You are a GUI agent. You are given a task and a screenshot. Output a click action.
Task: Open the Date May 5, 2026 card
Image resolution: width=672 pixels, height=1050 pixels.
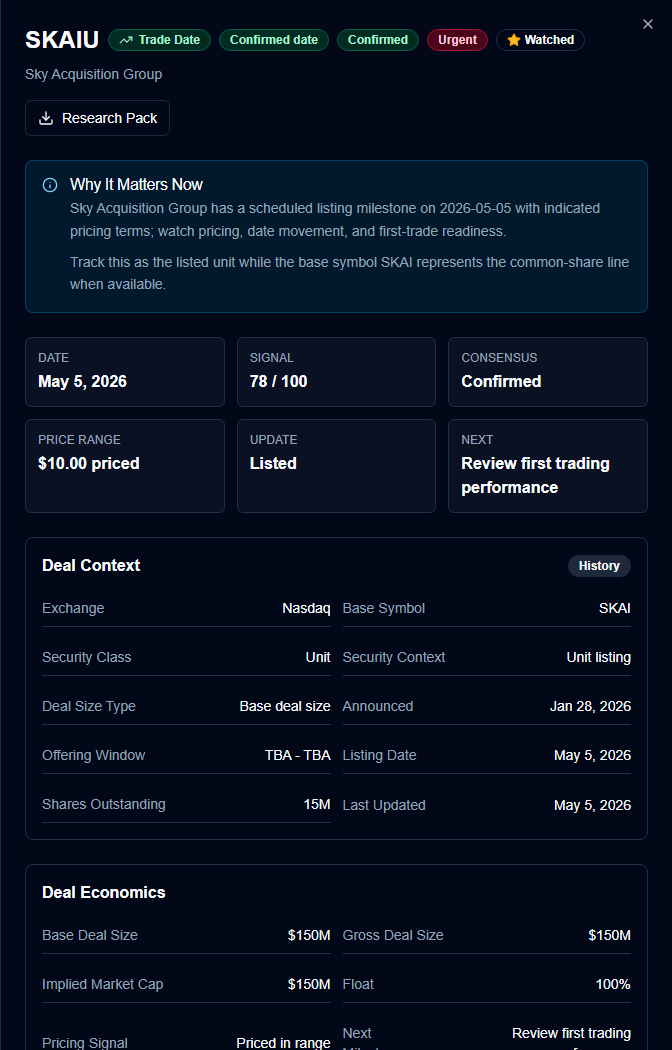coord(124,372)
